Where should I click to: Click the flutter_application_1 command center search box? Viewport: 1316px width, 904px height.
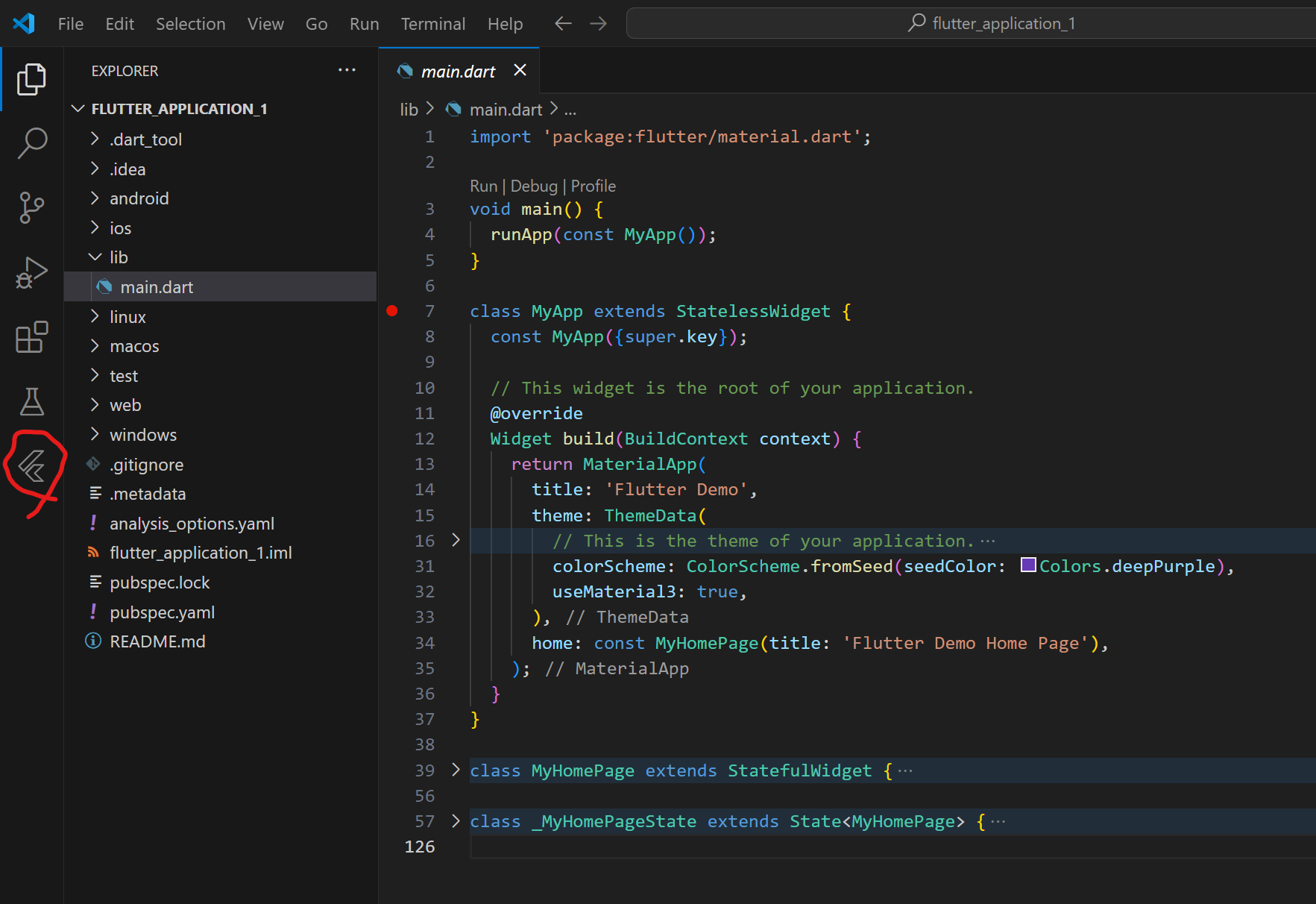click(972, 23)
